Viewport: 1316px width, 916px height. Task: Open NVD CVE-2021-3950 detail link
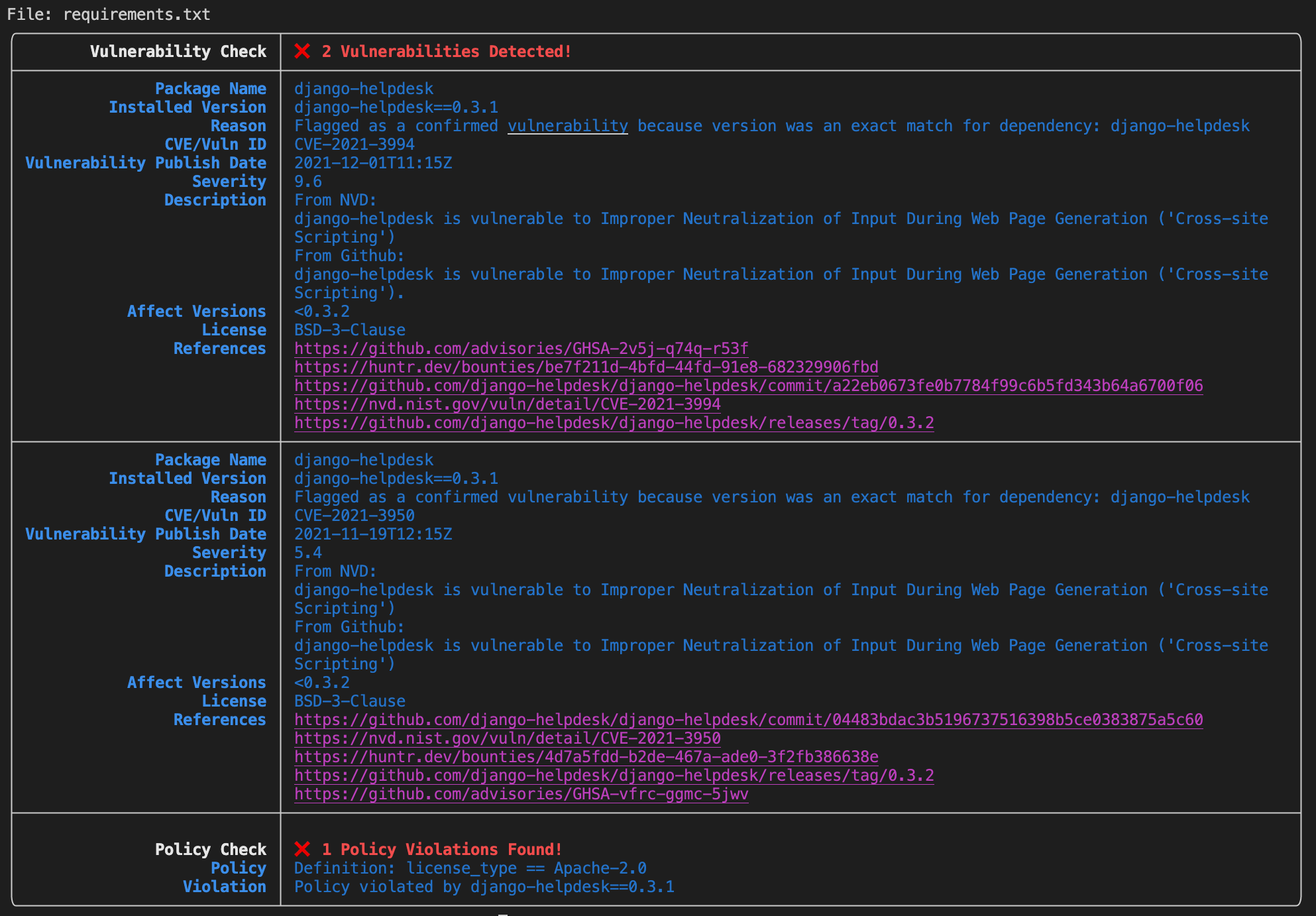[x=507, y=738]
